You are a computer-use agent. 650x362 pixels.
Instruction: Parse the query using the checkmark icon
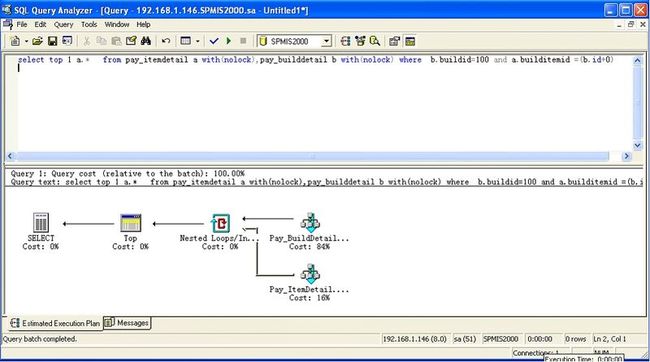point(214,41)
